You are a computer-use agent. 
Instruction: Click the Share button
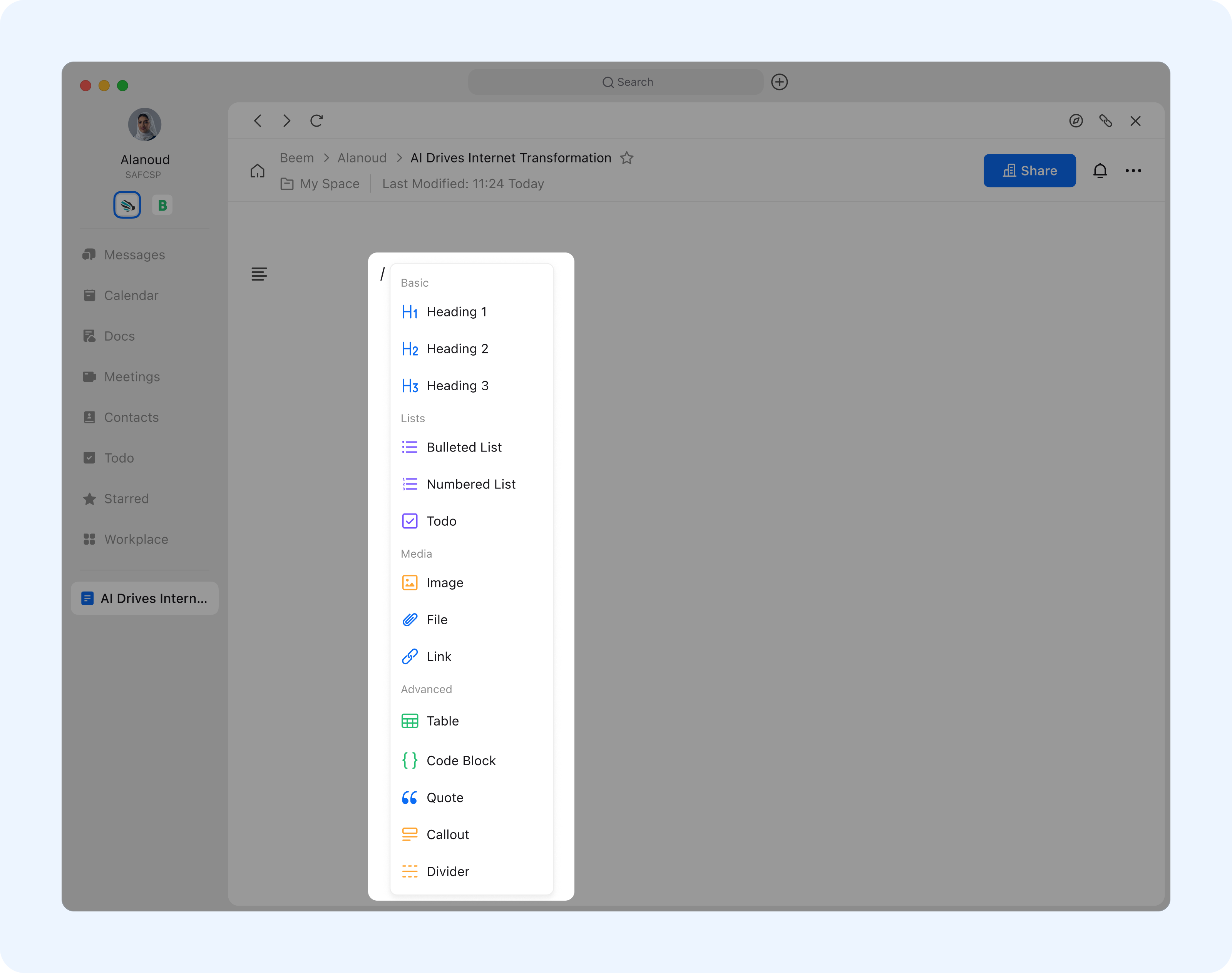pyautogui.click(x=1029, y=171)
